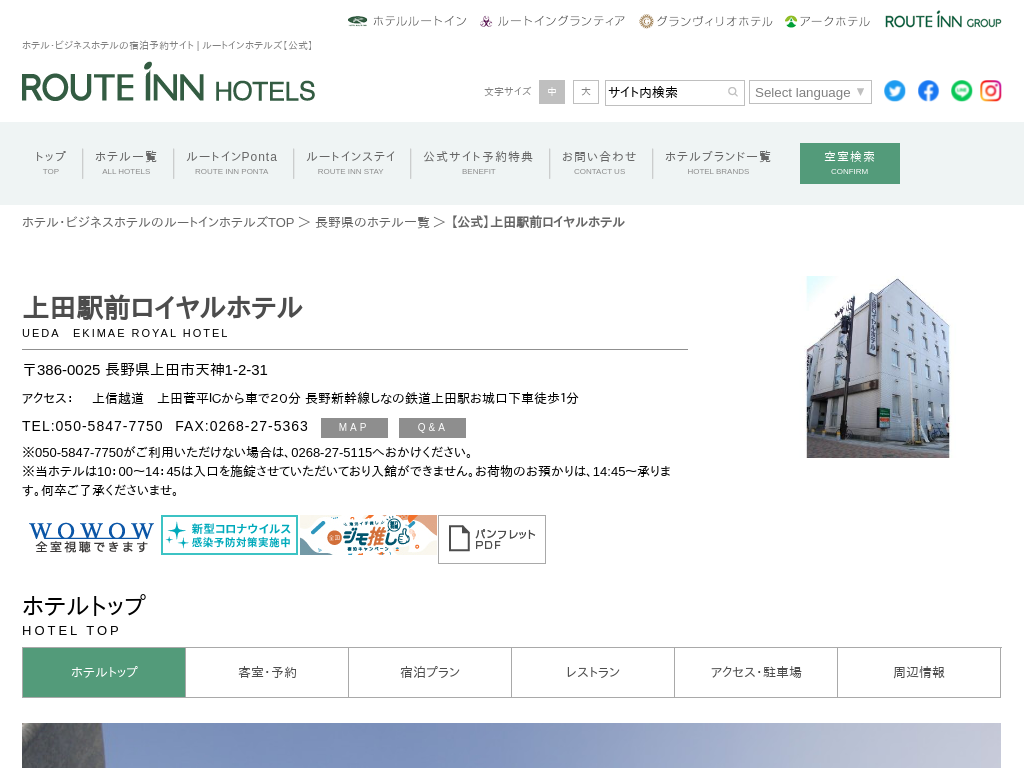Click the TEL:050-5847-7750 phone number

92,426
